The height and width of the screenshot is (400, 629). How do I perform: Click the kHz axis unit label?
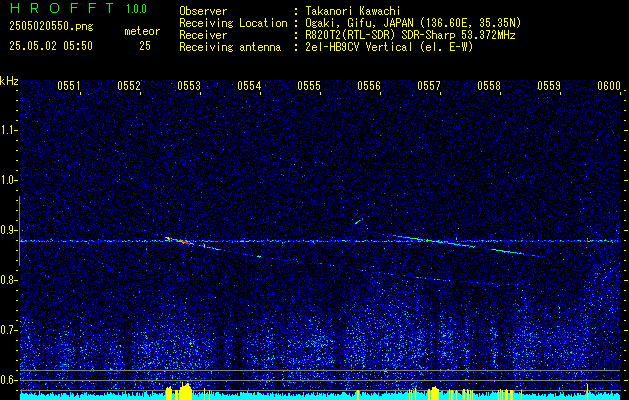pos(9,81)
